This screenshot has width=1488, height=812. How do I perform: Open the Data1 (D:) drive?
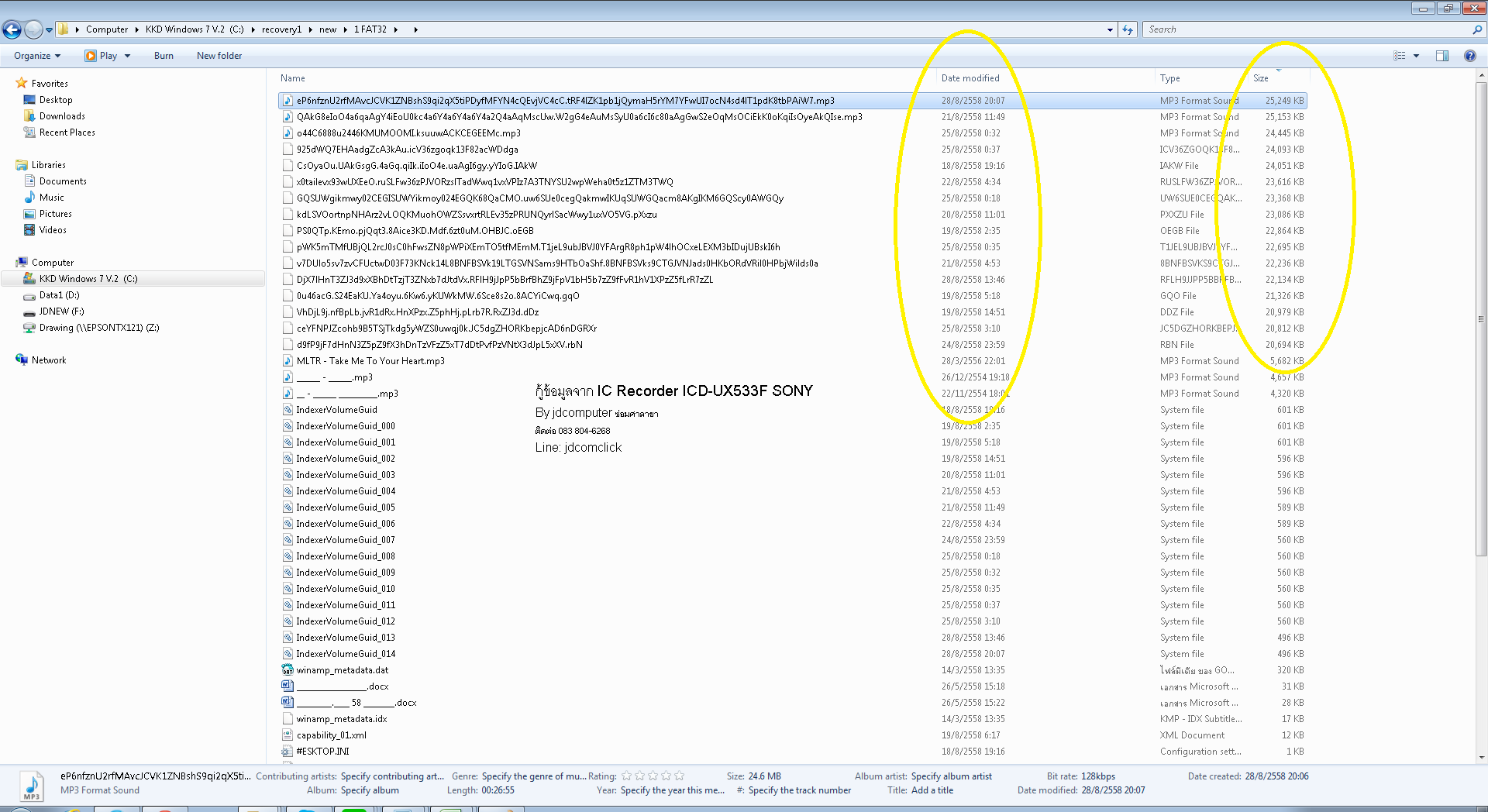coord(60,295)
